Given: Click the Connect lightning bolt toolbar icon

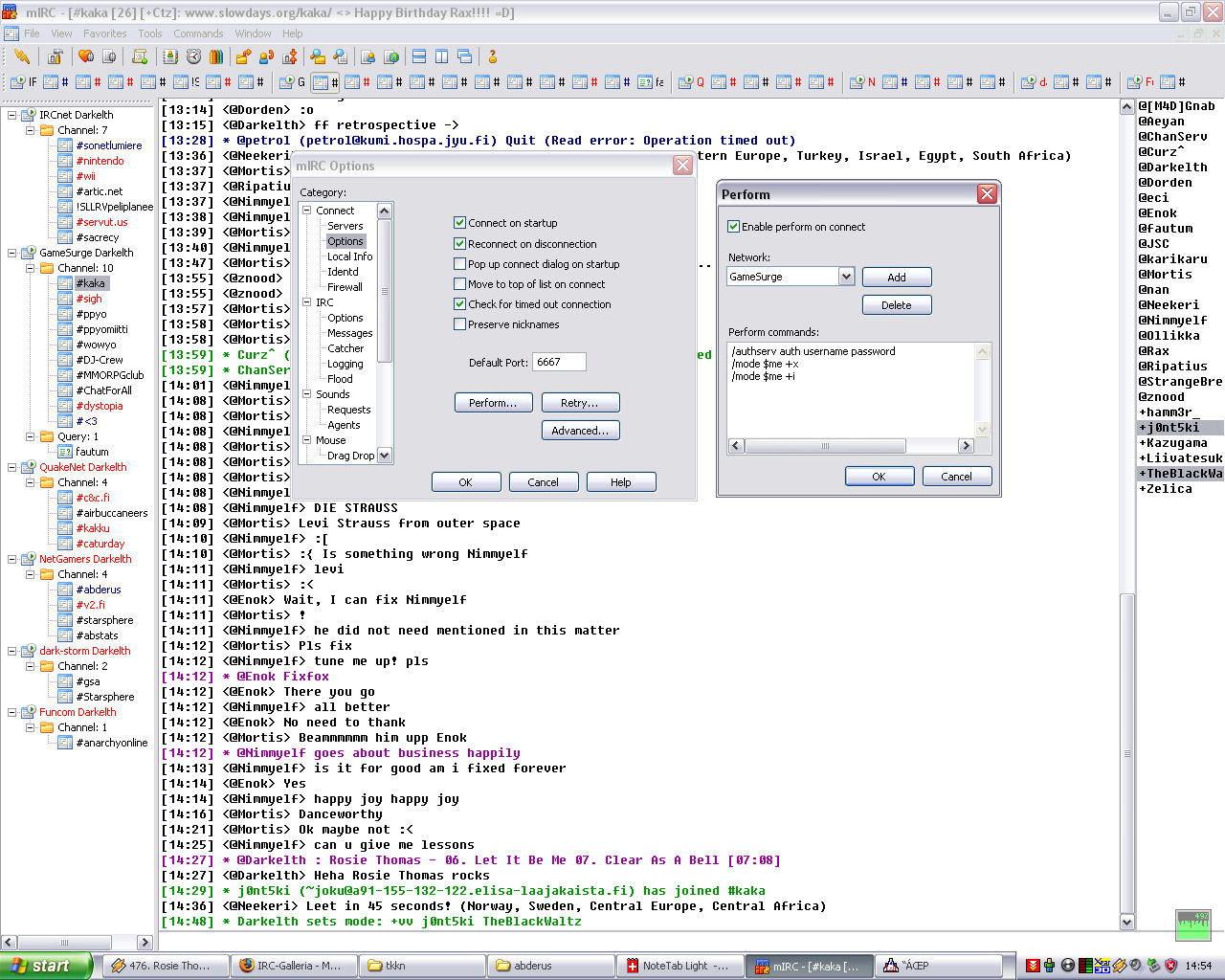Looking at the screenshot, I should pyautogui.click(x=22, y=56).
